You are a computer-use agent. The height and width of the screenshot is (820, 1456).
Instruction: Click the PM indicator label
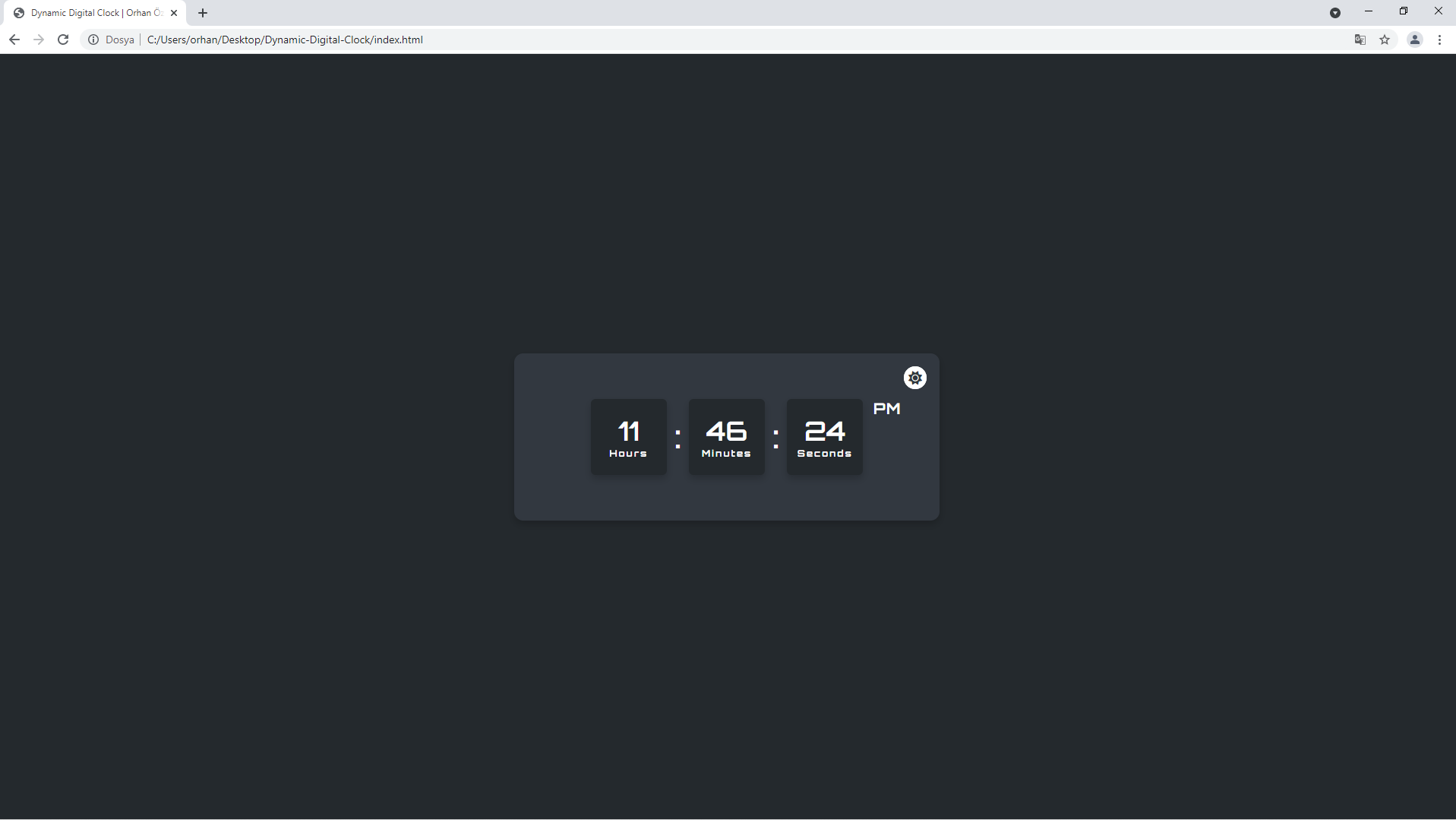[x=886, y=408]
